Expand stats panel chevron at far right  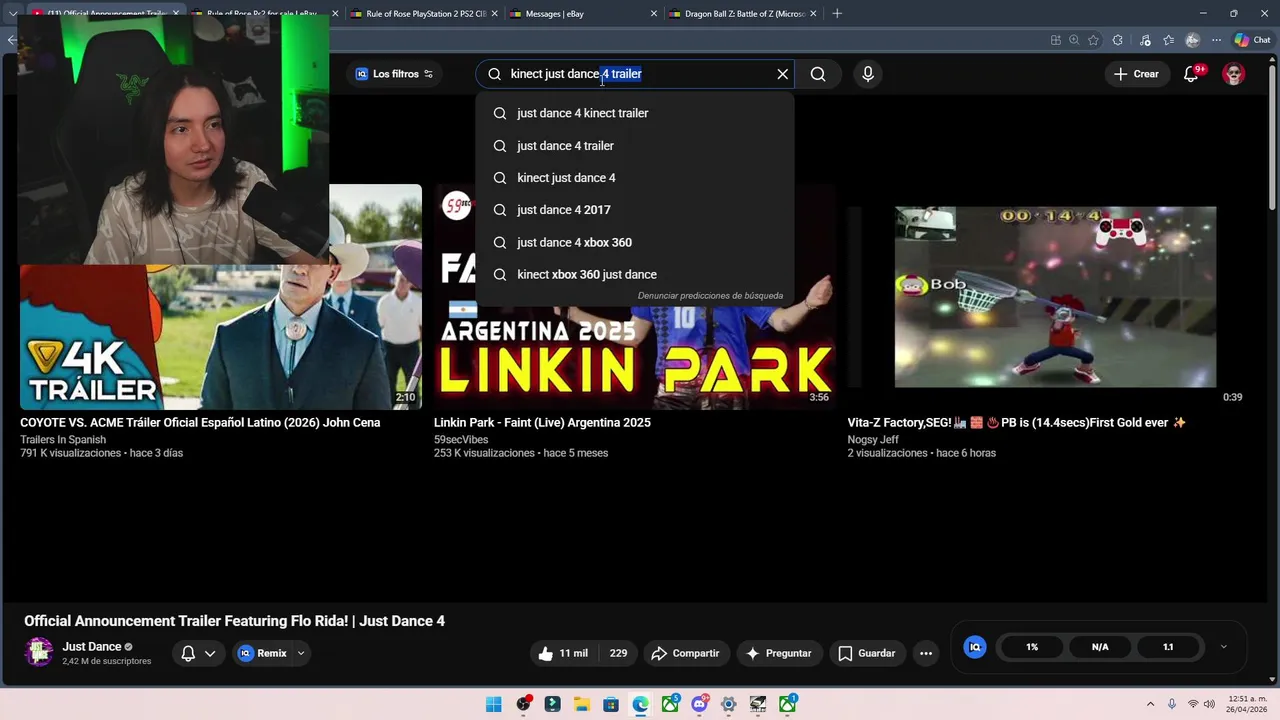click(1223, 647)
